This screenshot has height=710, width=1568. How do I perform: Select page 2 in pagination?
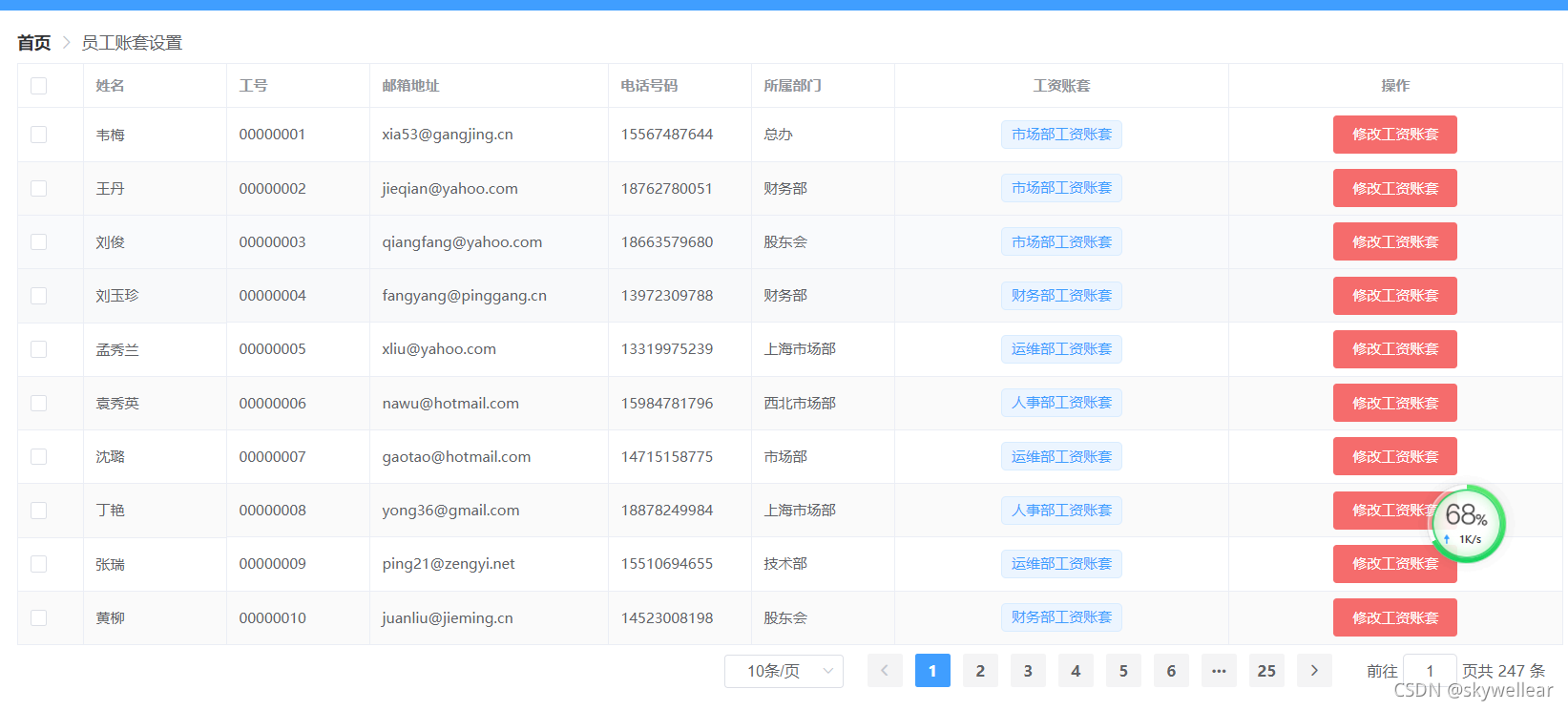pos(980,671)
